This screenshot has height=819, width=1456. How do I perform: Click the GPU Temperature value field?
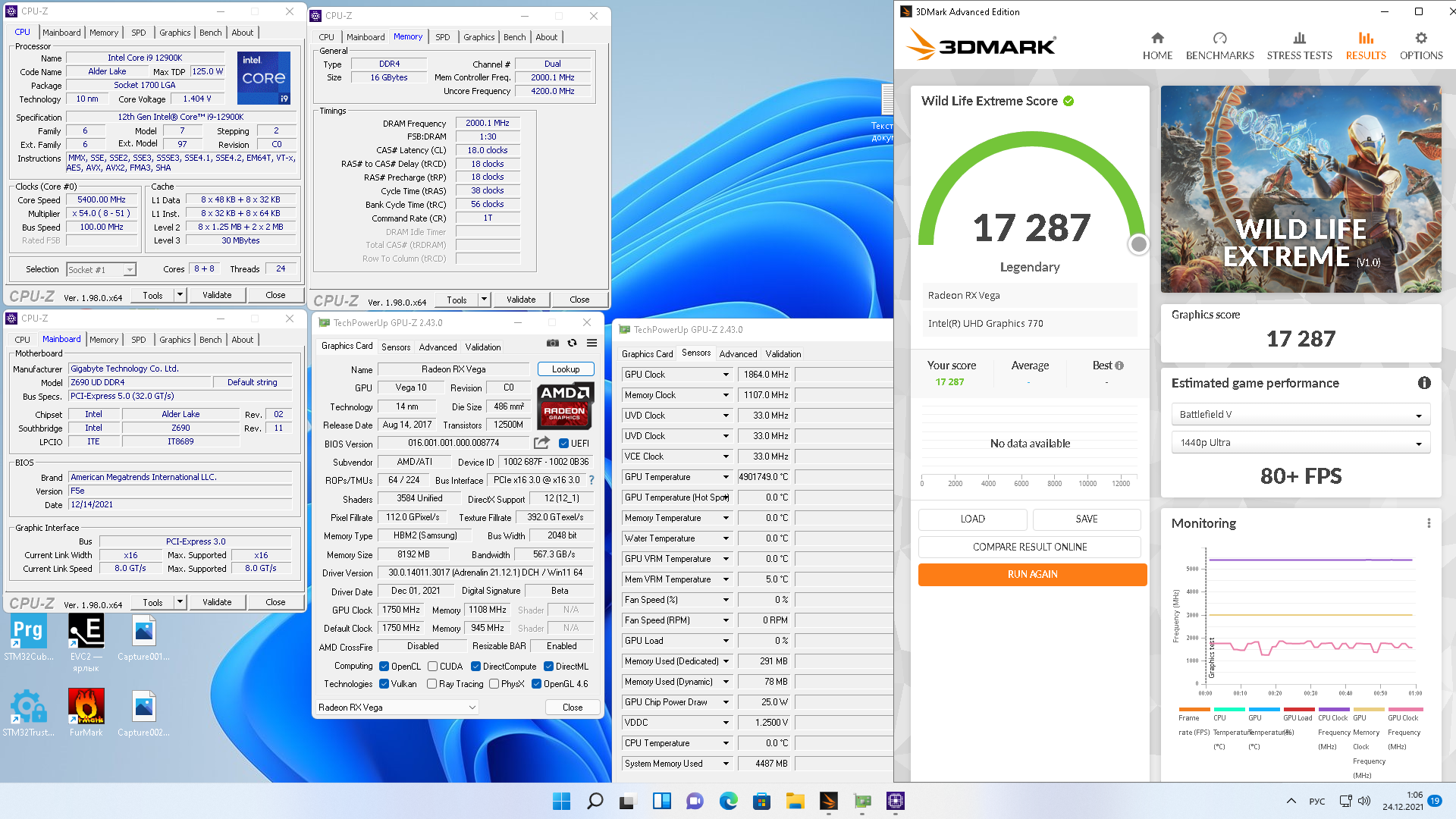click(x=764, y=477)
